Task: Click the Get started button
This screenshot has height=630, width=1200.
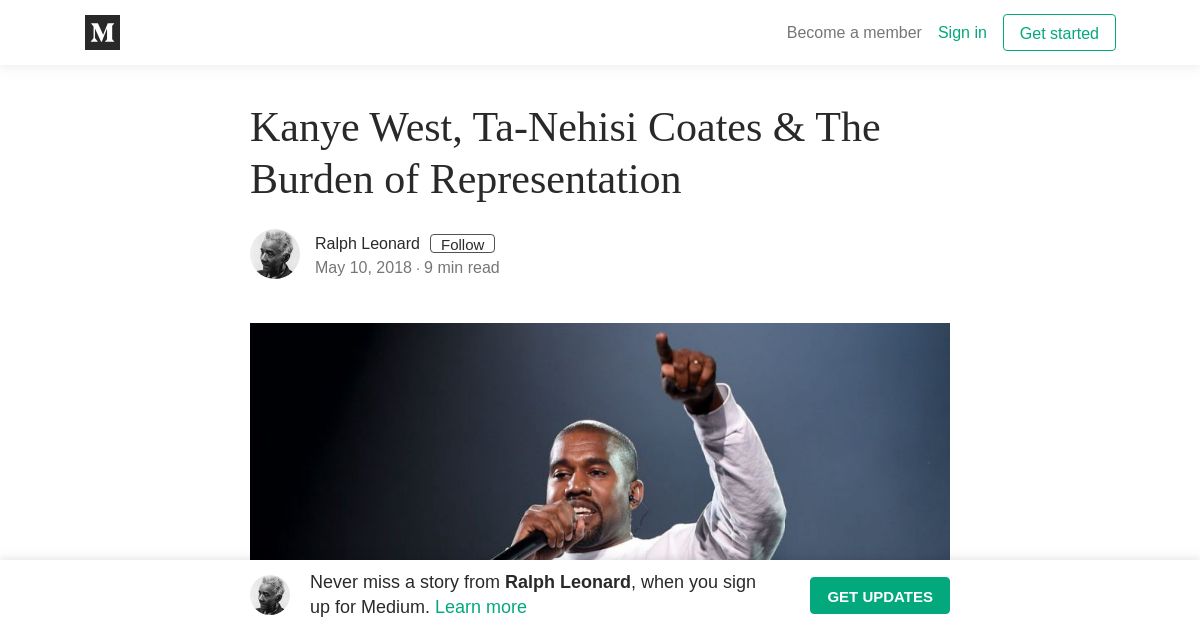Action: click(x=1059, y=33)
